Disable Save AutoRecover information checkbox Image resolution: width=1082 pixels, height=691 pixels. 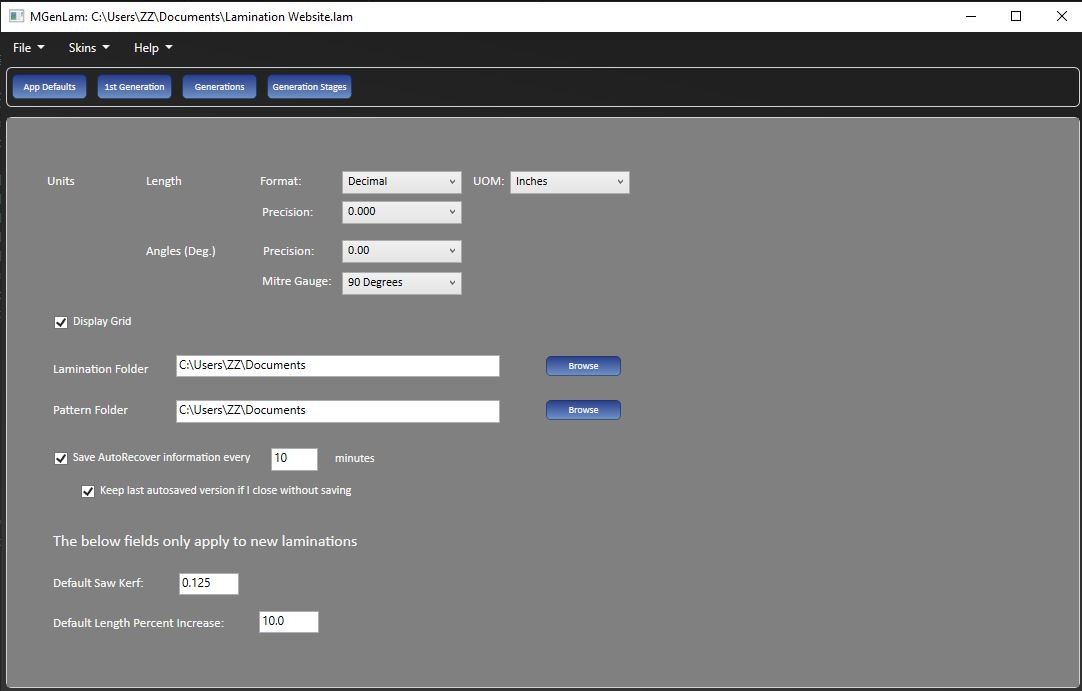click(61, 458)
